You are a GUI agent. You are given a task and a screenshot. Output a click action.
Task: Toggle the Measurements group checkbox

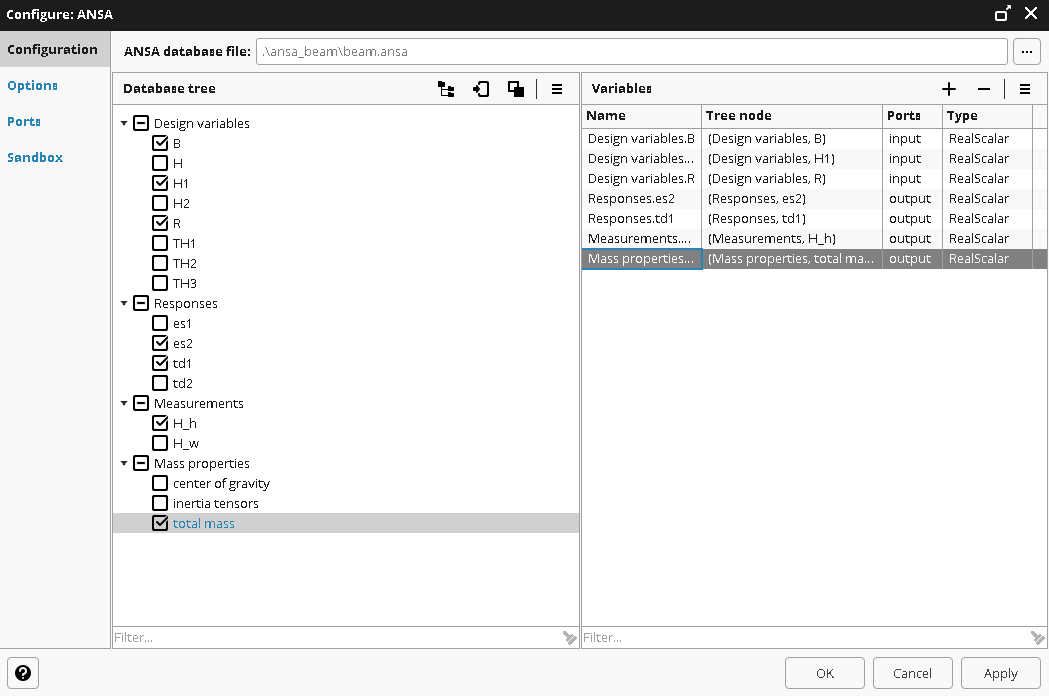point(140,404)
